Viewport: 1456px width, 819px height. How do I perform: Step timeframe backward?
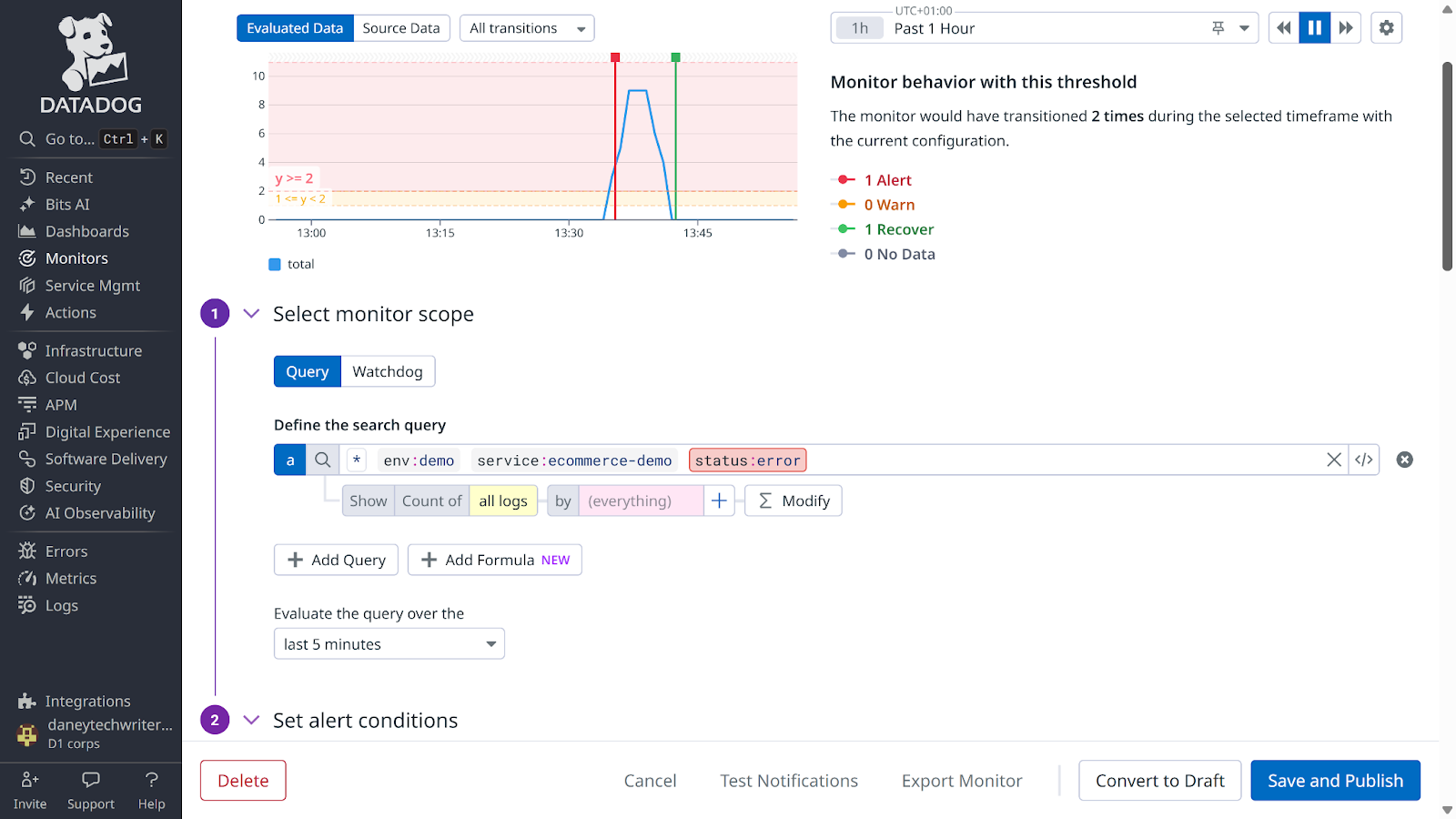tap(1284, 27)
